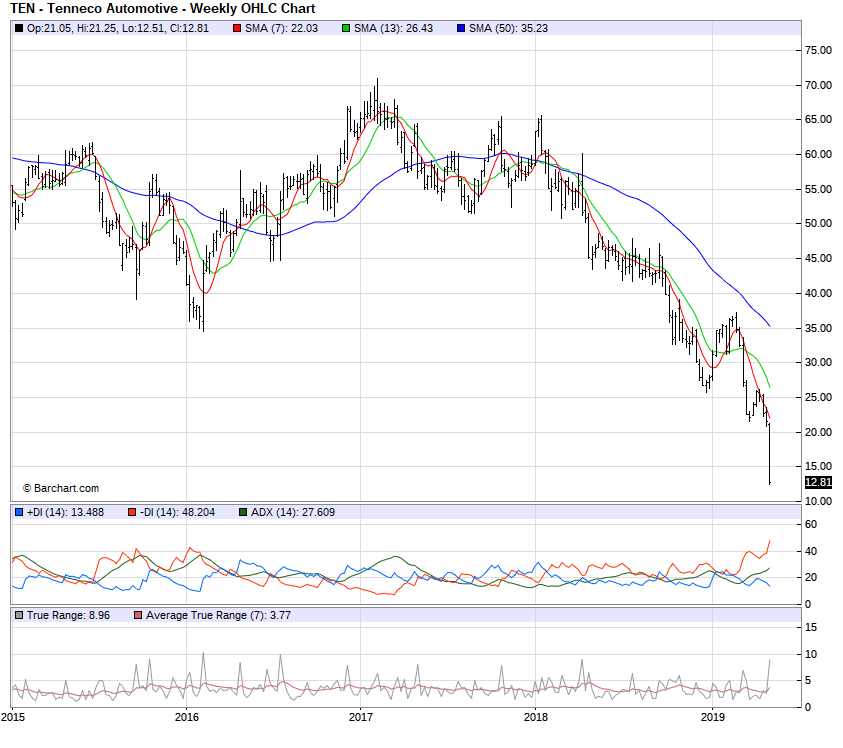Screen dimensions: 843x748
Task: Click the 2016 label on the time axis
Action: point(187,717)
